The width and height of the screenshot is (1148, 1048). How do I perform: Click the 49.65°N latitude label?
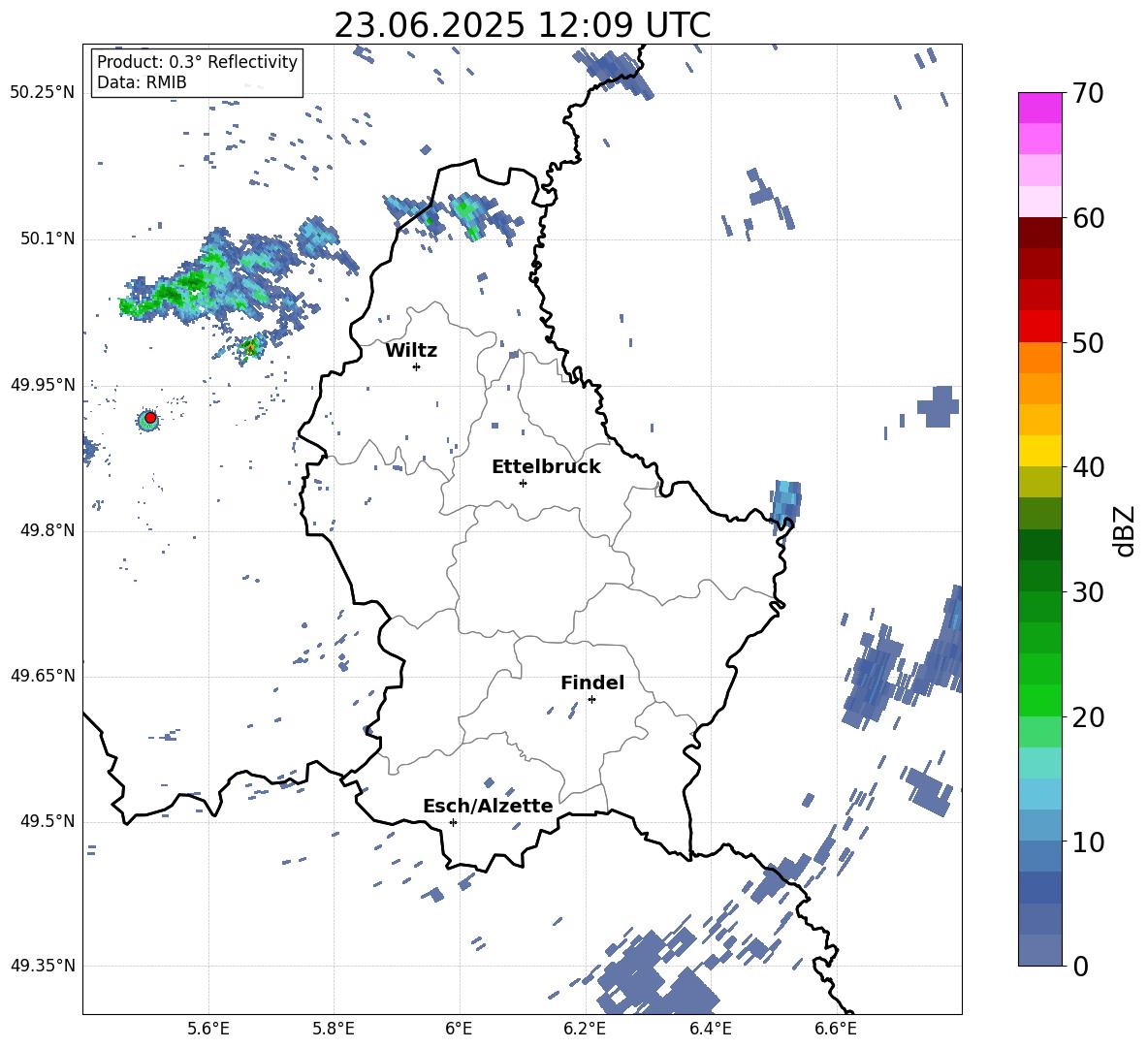click(43, 676)
